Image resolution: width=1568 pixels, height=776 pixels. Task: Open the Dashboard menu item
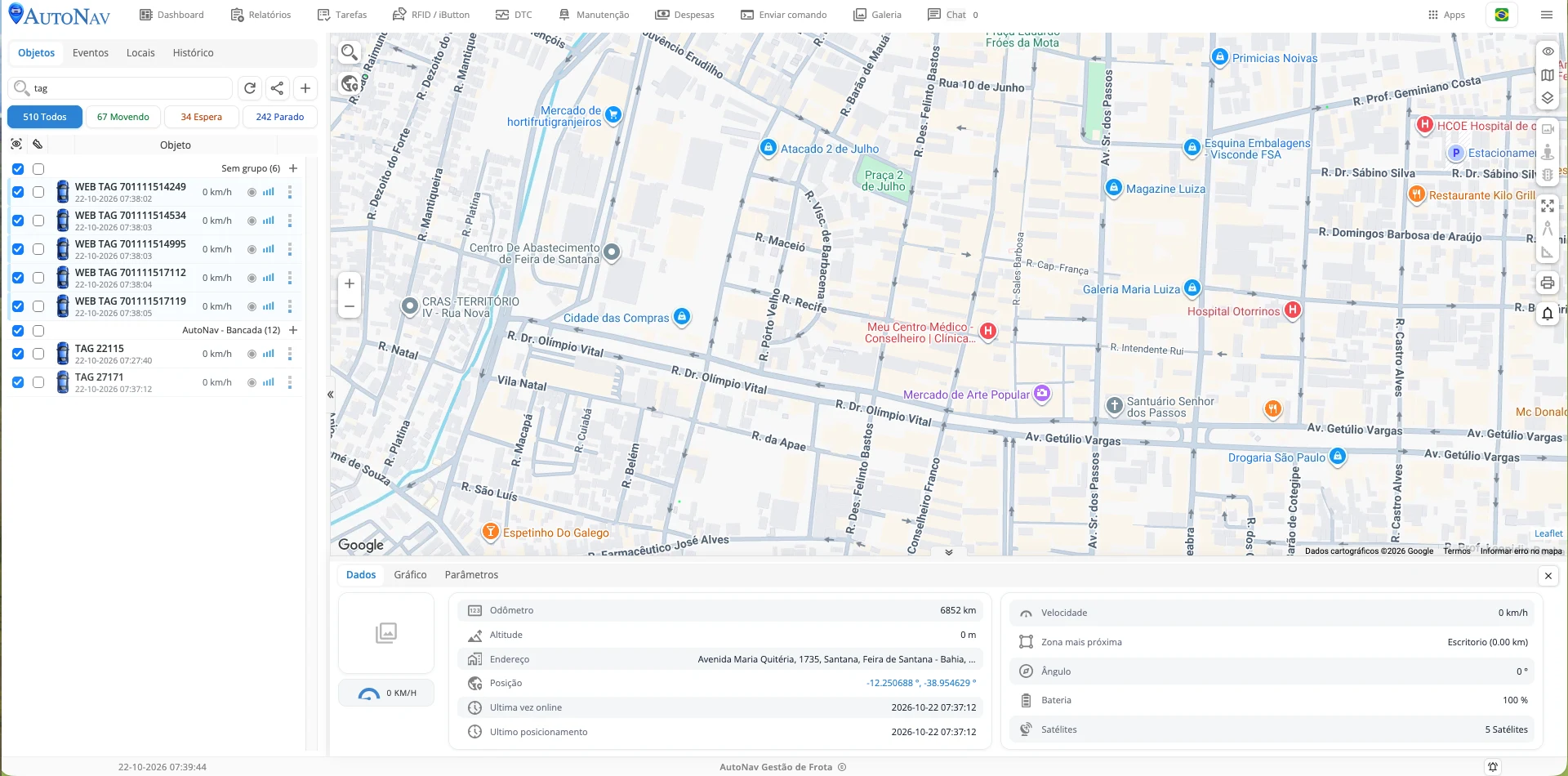click(171, 15)
